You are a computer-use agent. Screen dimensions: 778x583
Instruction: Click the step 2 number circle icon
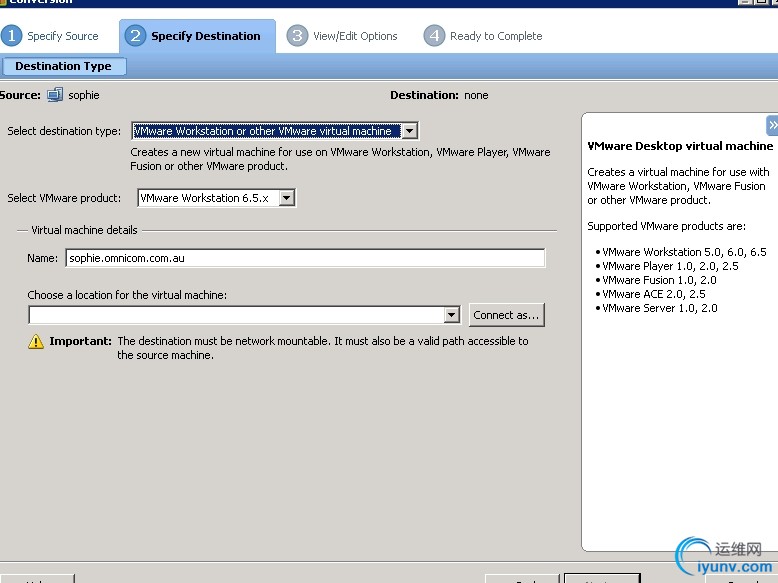click(x=135, y=36)
